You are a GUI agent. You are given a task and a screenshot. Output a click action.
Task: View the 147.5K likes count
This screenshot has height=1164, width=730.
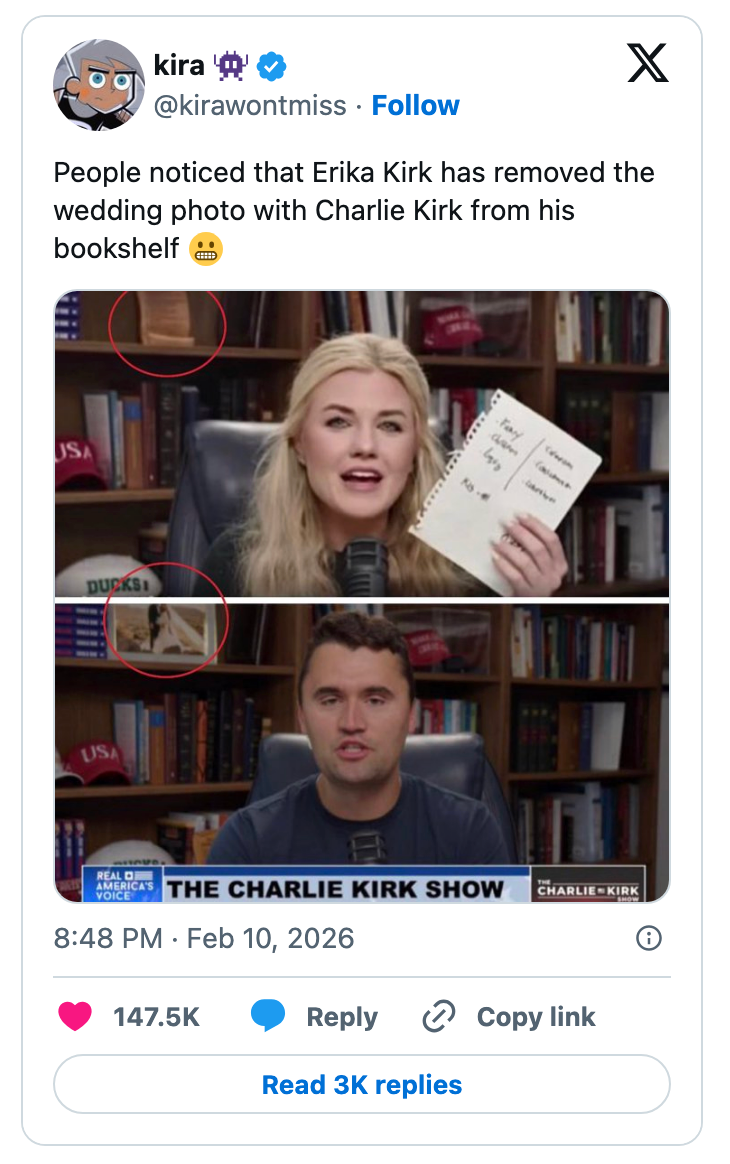pos(156,1017)
